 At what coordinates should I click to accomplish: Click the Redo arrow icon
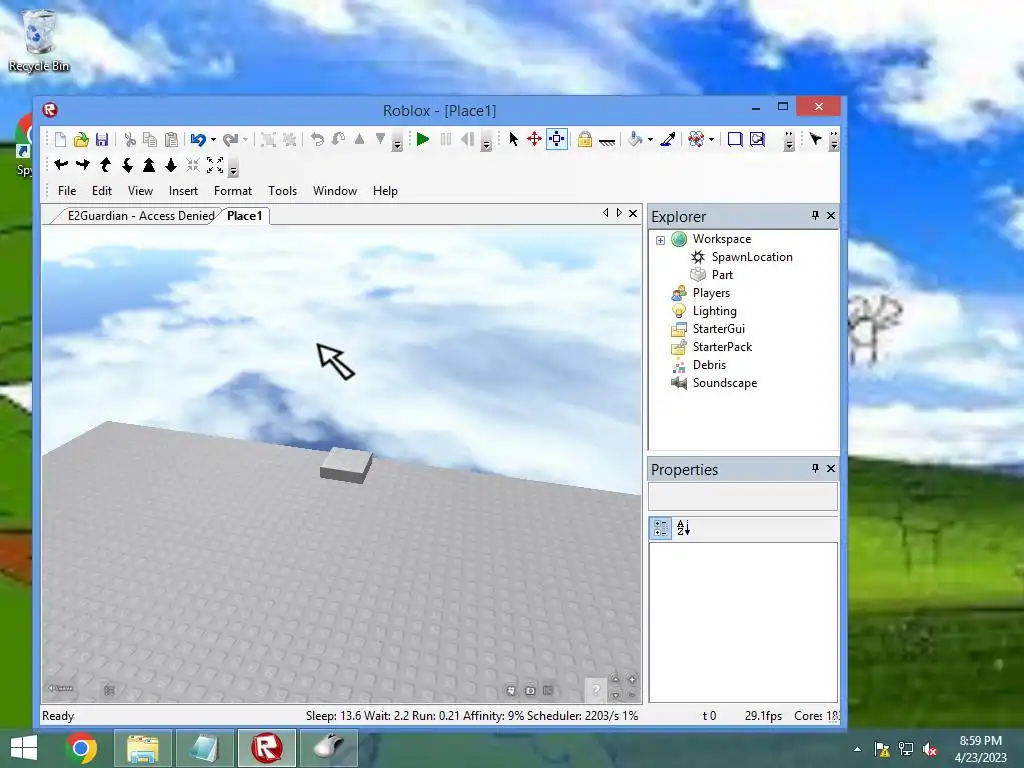[230, 139]
